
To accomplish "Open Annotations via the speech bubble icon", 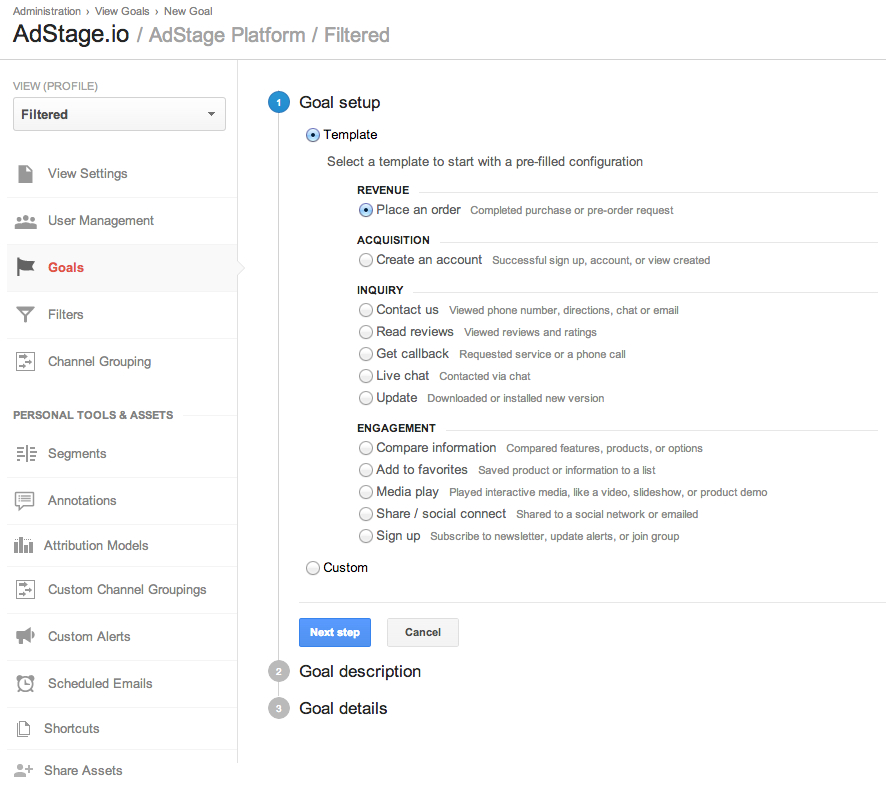I will (24, 500).
